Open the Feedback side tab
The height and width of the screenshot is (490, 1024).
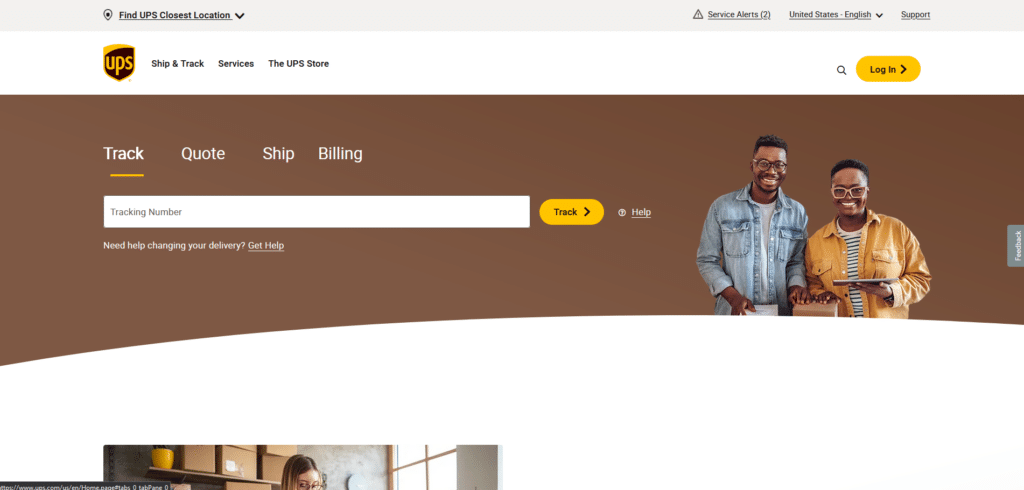coord(1016,246)
